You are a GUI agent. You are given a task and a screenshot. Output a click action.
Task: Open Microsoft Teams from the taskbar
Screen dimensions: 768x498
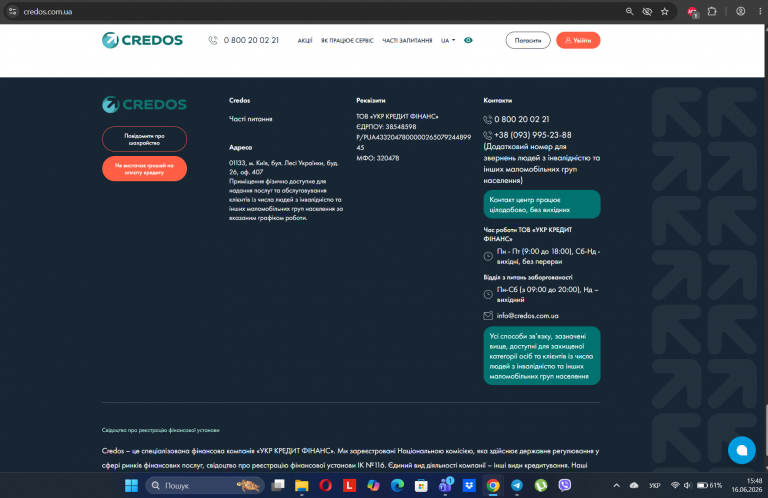pyautogui.click(x=445, y=485)
